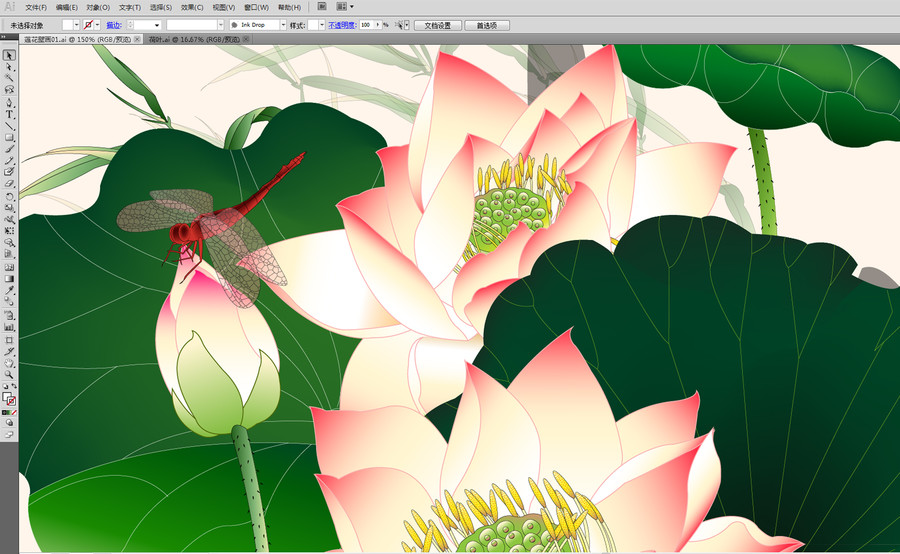Expand the stroke weight dropdown

click(x=156, y=25)
